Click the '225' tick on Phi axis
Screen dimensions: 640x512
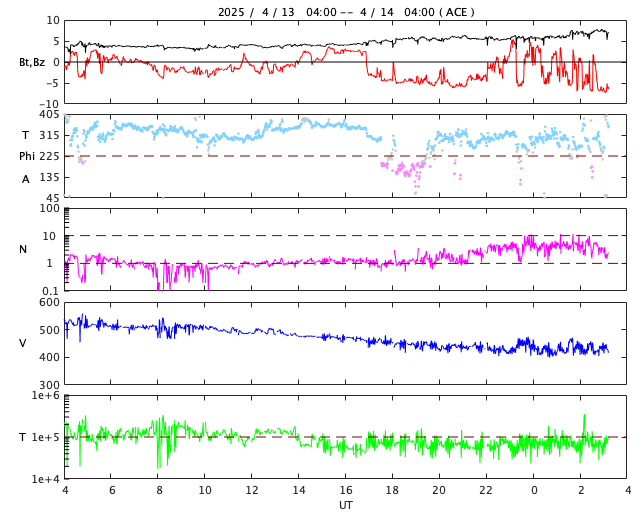coord(49,156)
